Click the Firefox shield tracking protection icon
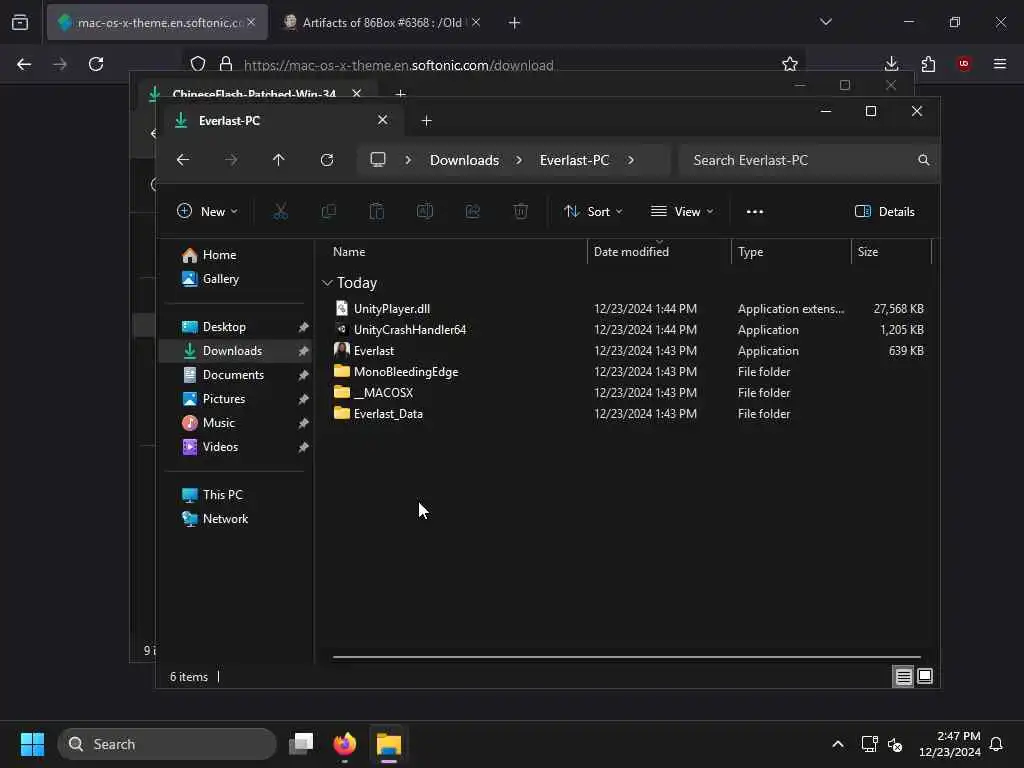The image size is (1024, 768). [x=198, y=64]
